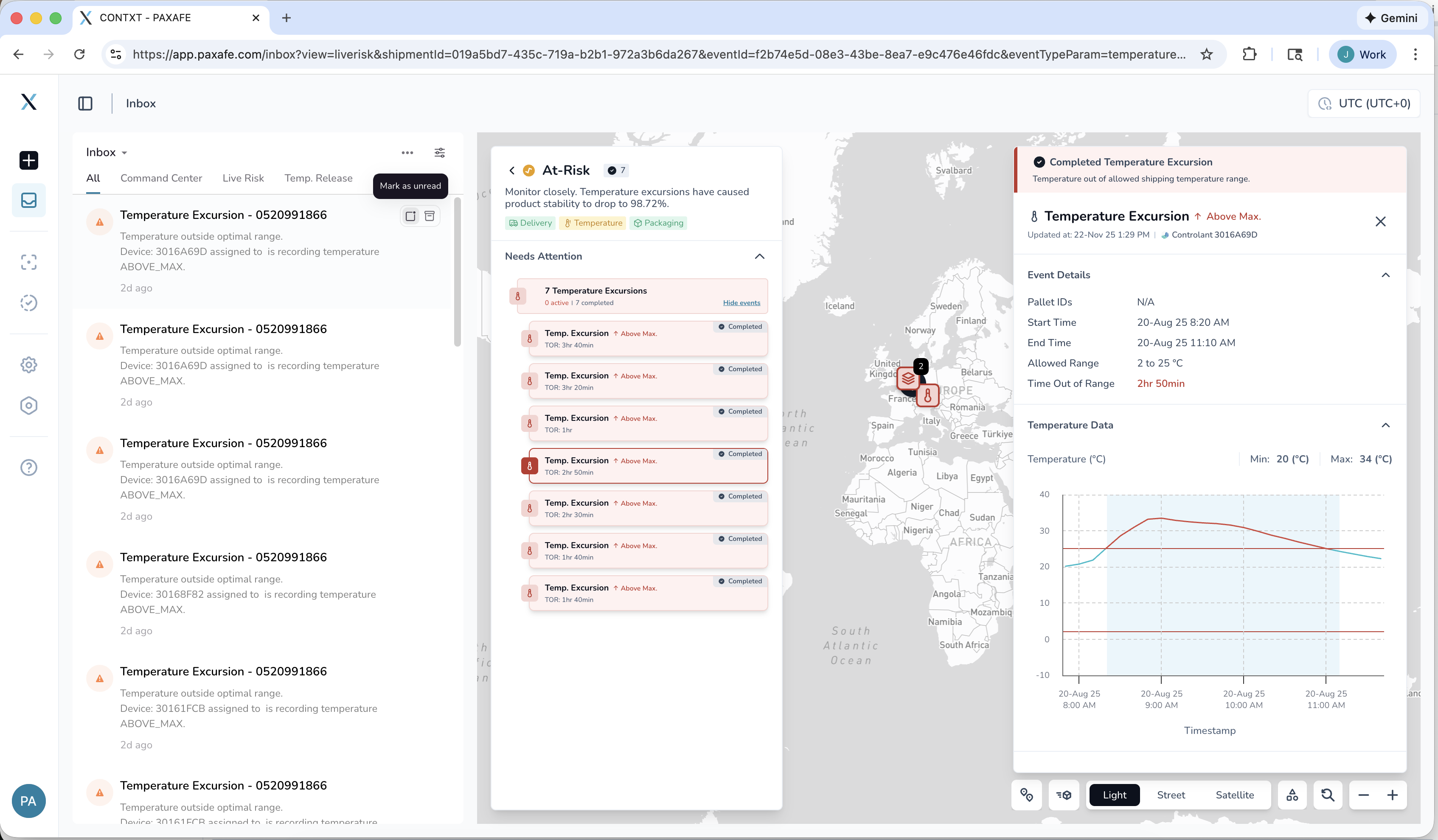Click the shapes map tool icon
The width and height of the screenshot is (1438, 840).
click(1292, 795)
